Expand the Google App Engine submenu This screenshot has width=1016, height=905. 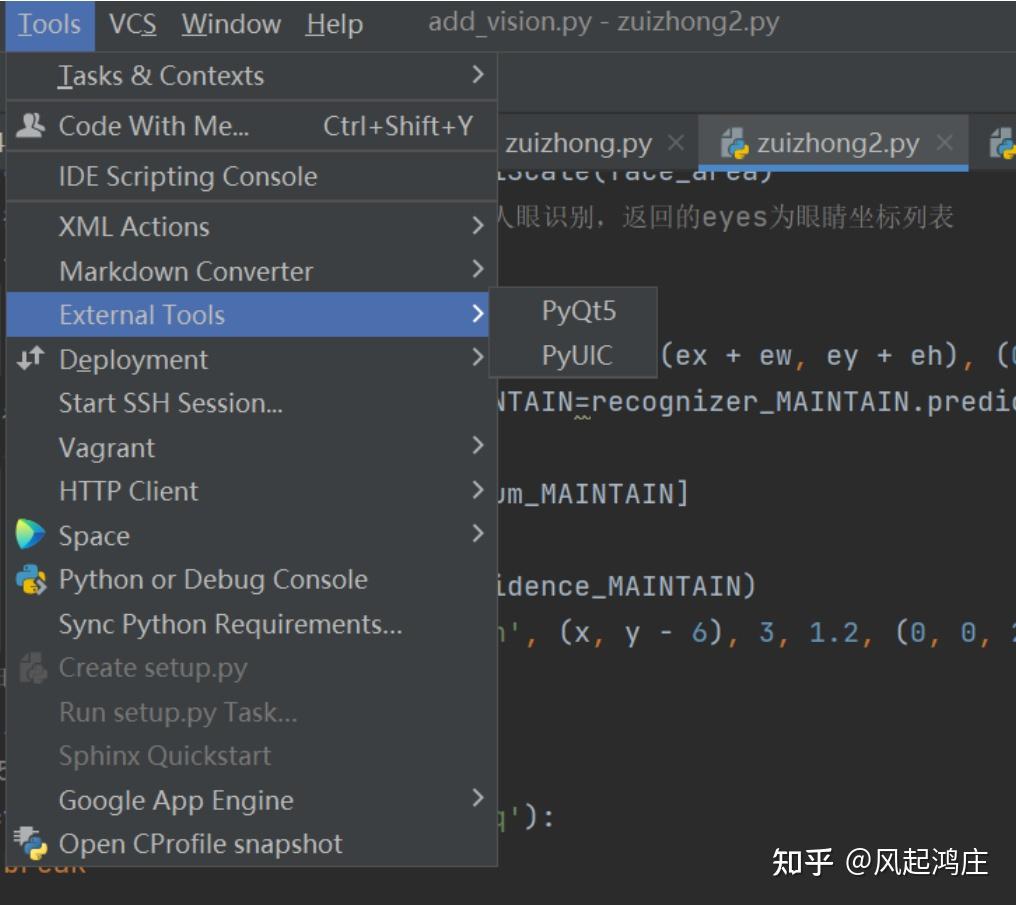pyautogui.click(x=176, y=800)
